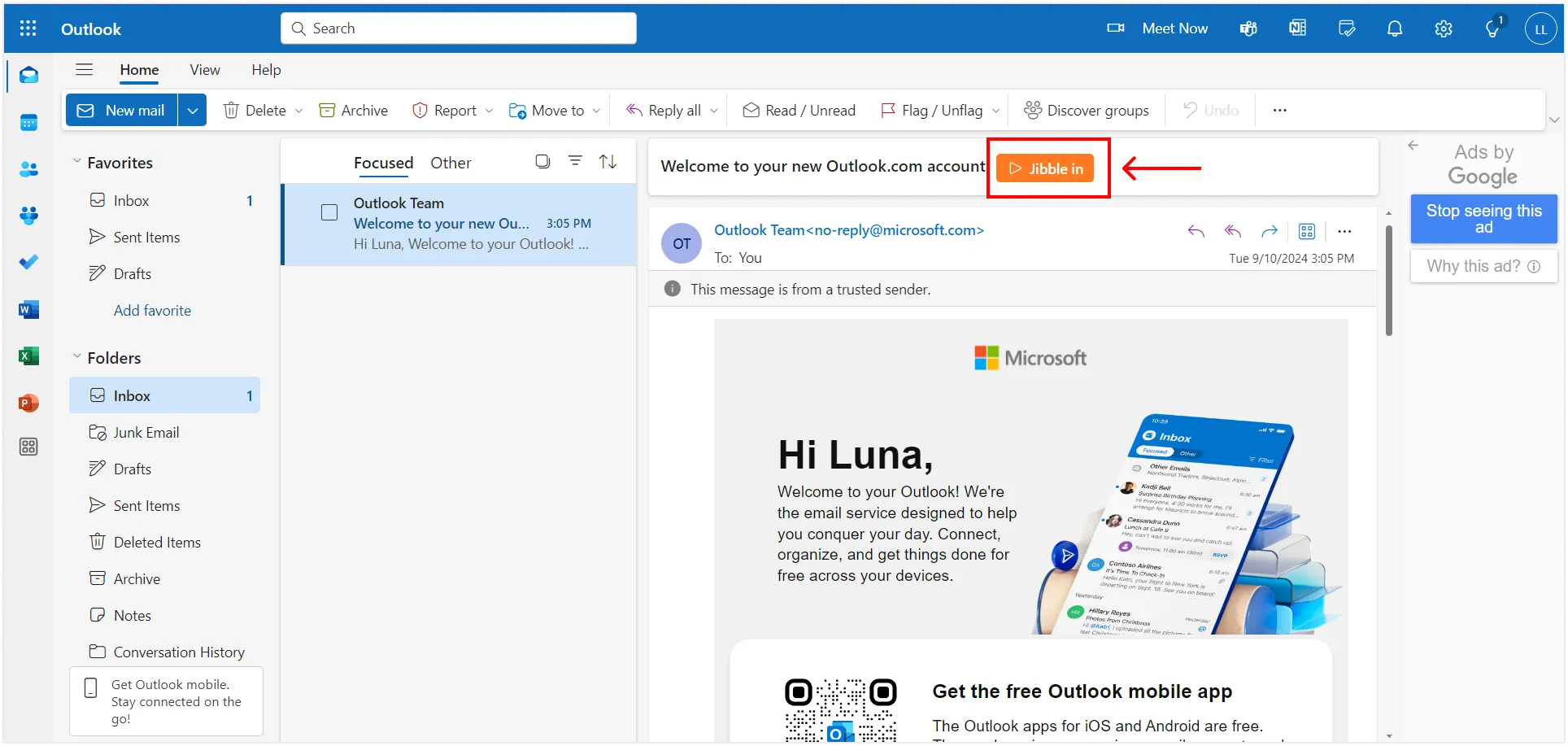The image size is (1568, 746).
Task: Click the Add favorite link
Action: (x=152, y=311)
